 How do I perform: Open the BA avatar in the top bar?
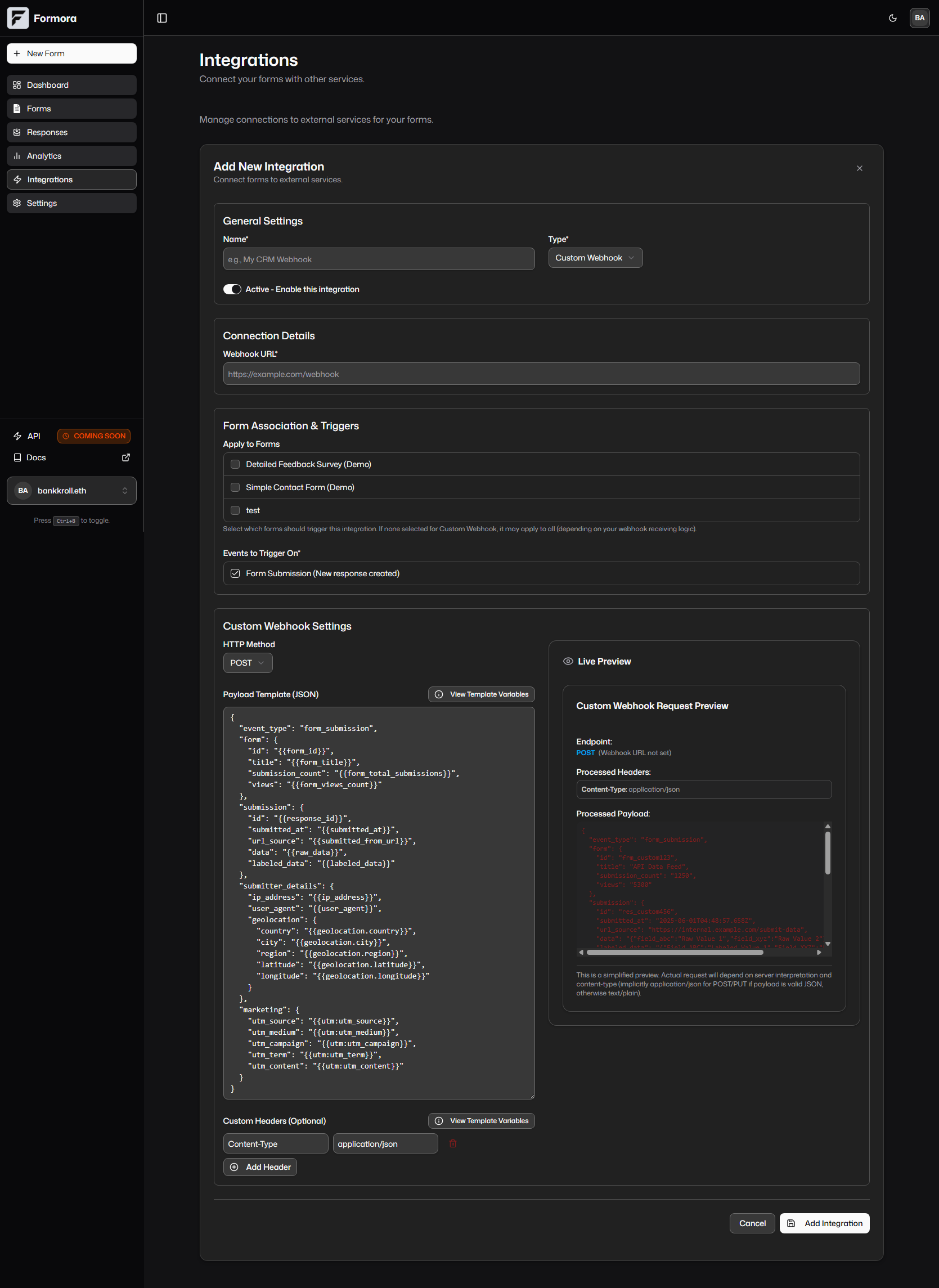coord(919,17)
